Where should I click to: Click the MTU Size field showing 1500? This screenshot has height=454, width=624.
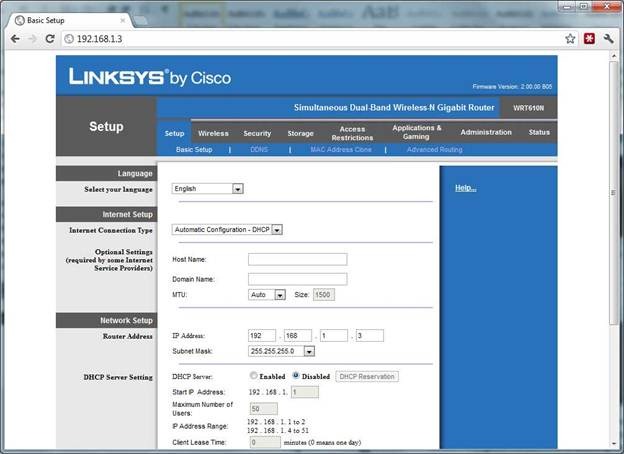(324, 295)
